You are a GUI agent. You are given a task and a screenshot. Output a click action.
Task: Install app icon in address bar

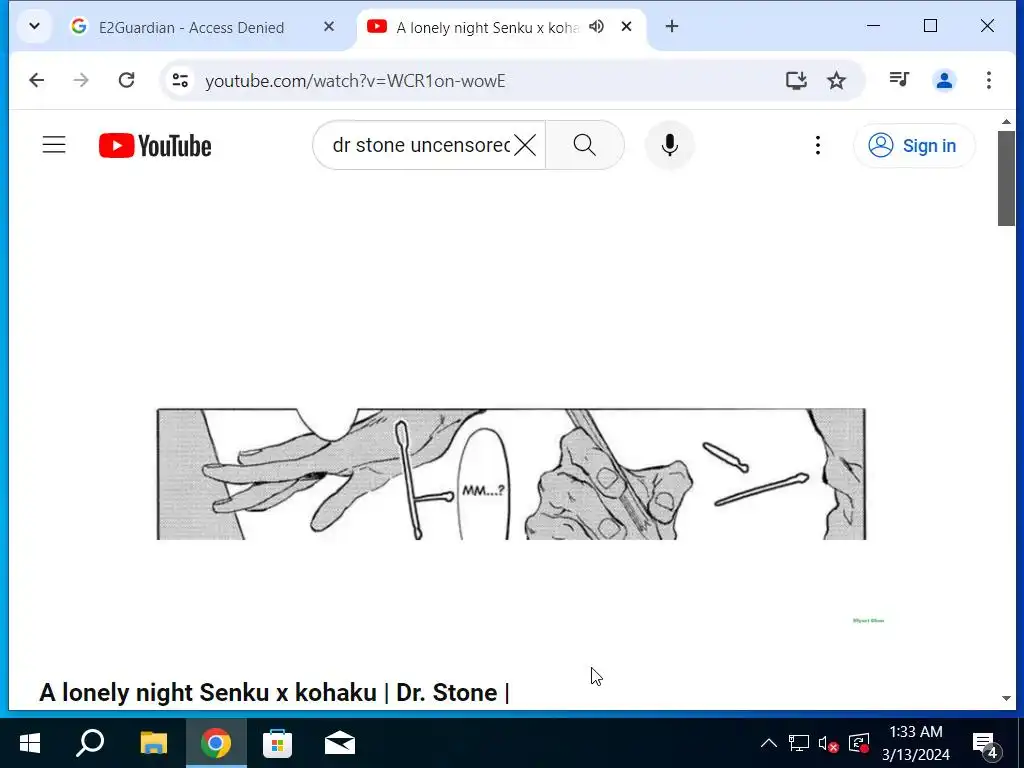796,80
